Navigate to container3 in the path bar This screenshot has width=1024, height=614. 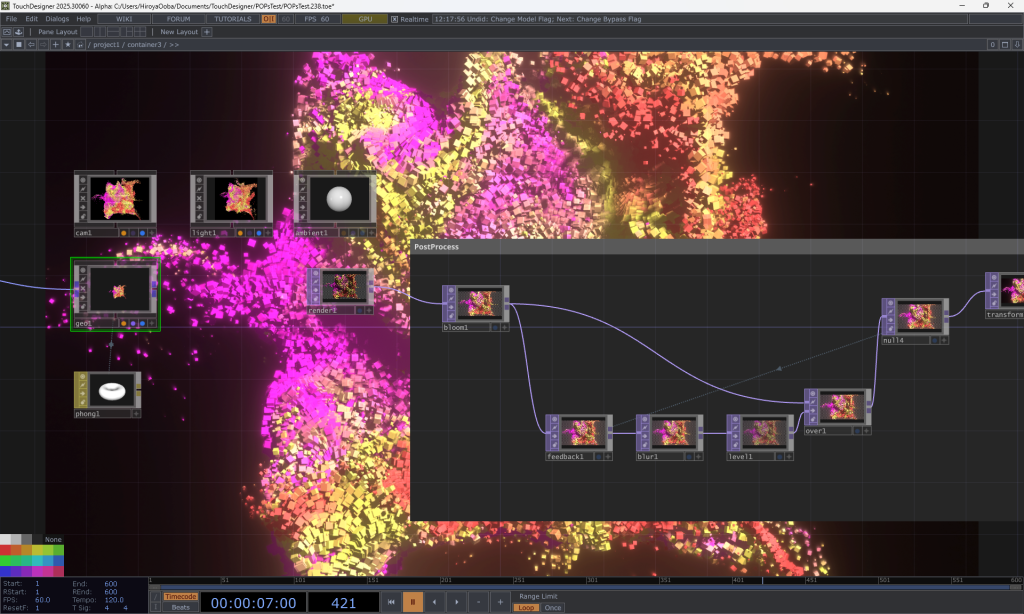coord(144,44)
